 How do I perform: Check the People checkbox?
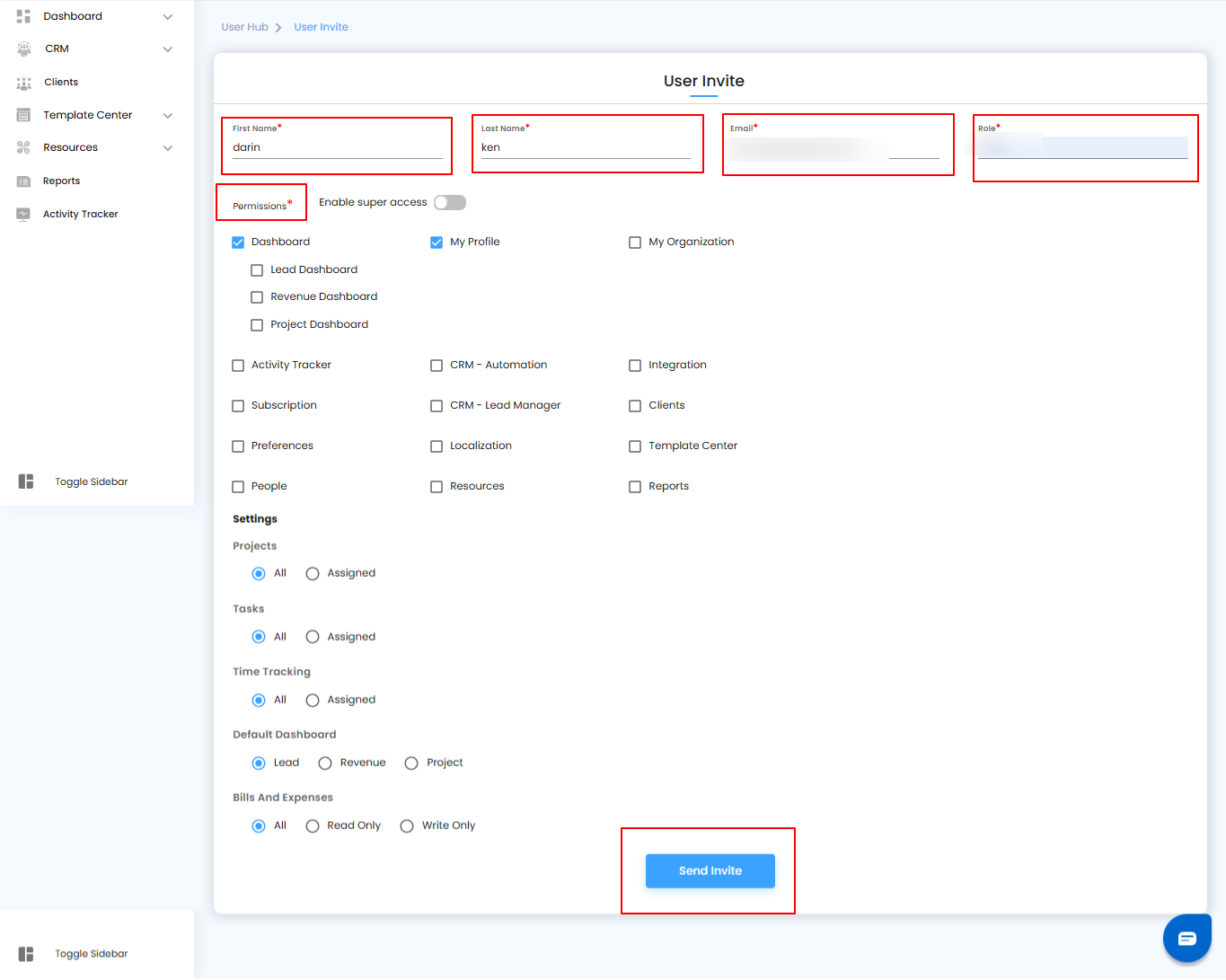click(238, 487)
